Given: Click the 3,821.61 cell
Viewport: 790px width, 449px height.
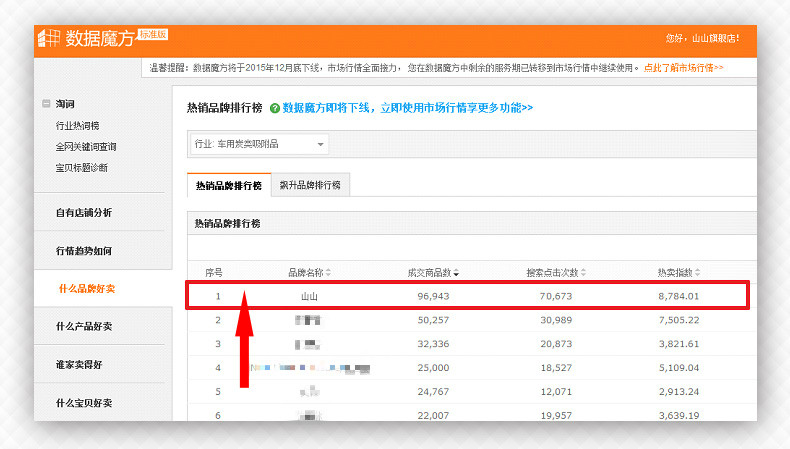Looking at the screenshot, I should click(x=679, y=344).
